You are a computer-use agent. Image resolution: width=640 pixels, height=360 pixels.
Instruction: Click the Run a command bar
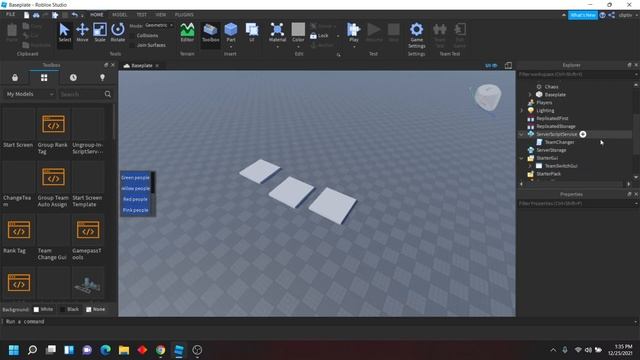click(x=318, y=322)
